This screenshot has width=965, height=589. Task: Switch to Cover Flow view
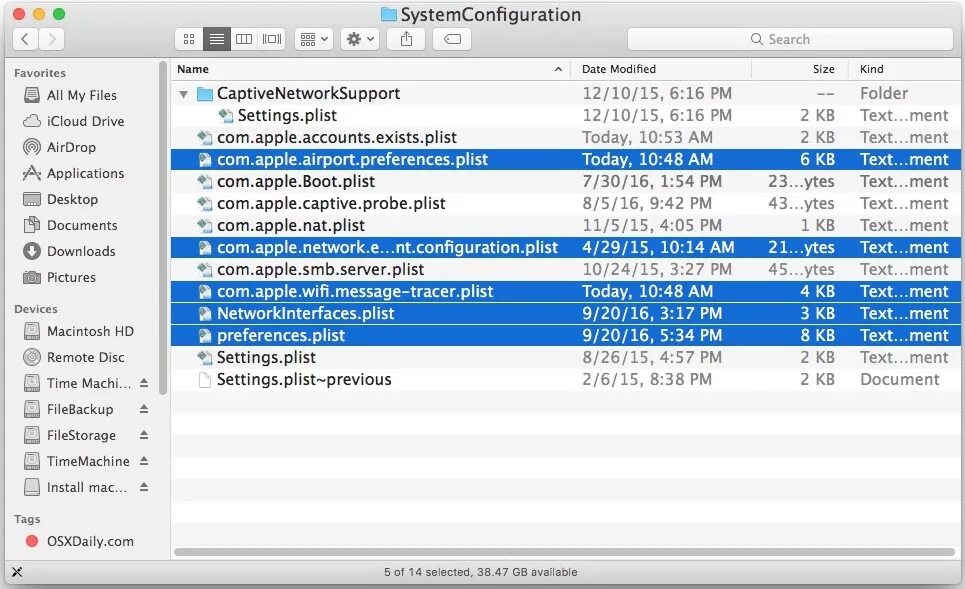(x=271, y=39)
